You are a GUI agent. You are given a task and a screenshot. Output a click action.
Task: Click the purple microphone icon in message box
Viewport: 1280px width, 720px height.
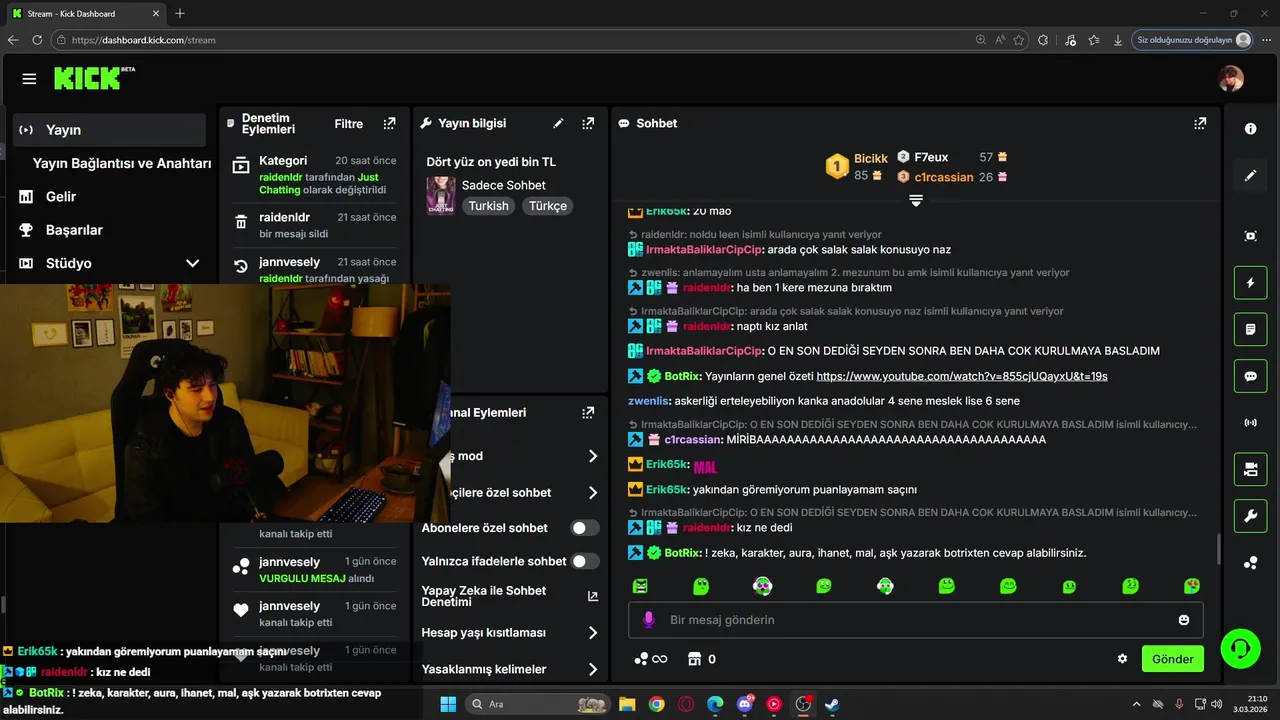tap(648, 620)
